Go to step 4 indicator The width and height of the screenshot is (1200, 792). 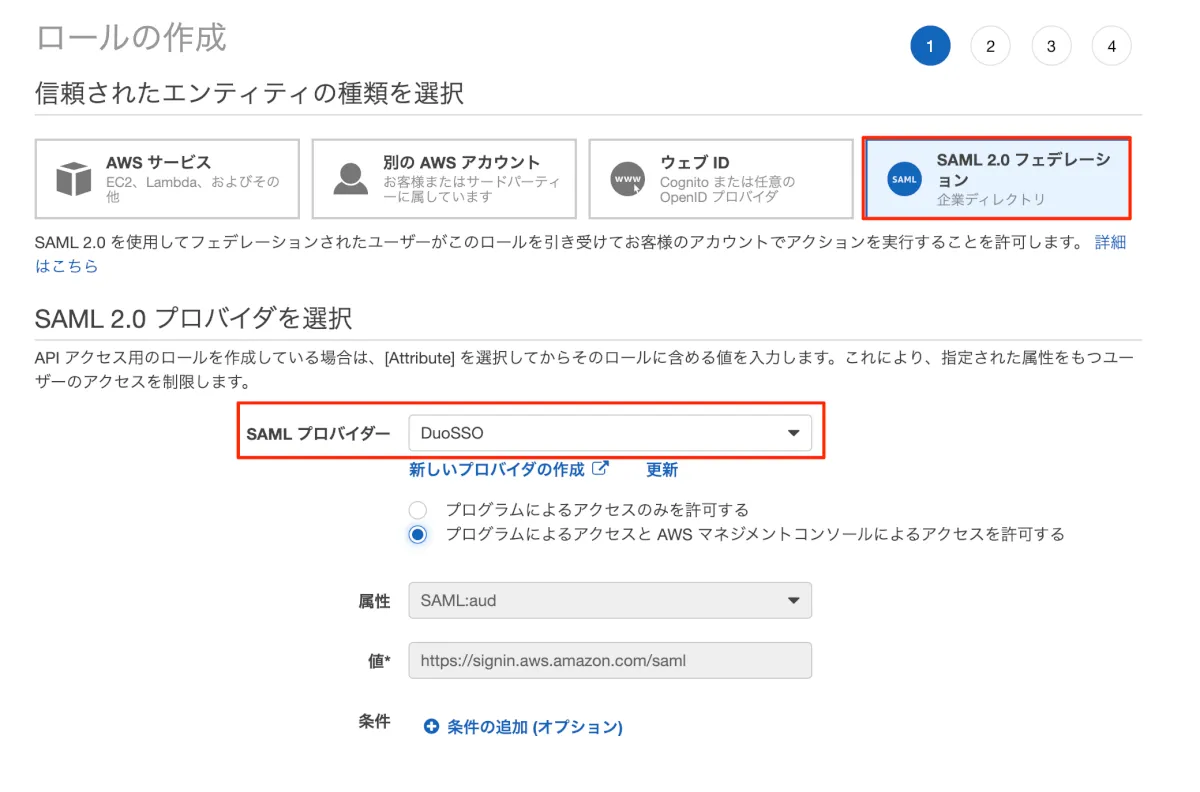coord(1112,46)
